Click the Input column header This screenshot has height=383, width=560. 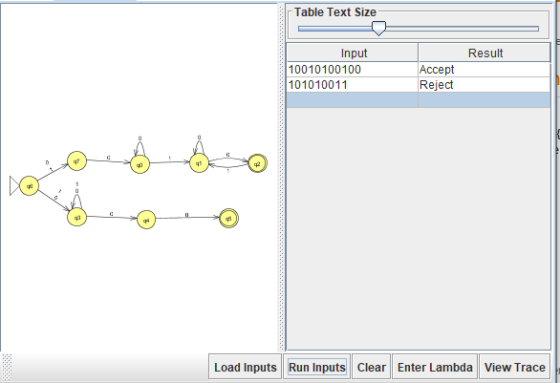(x=352, y=53)
